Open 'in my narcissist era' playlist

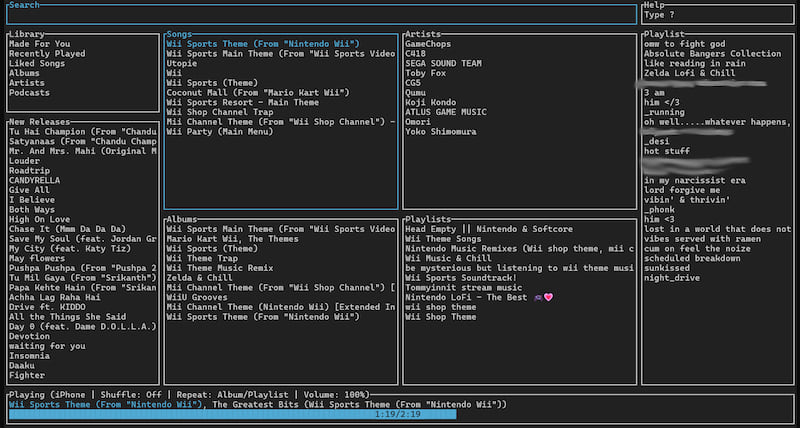(695, 180)
